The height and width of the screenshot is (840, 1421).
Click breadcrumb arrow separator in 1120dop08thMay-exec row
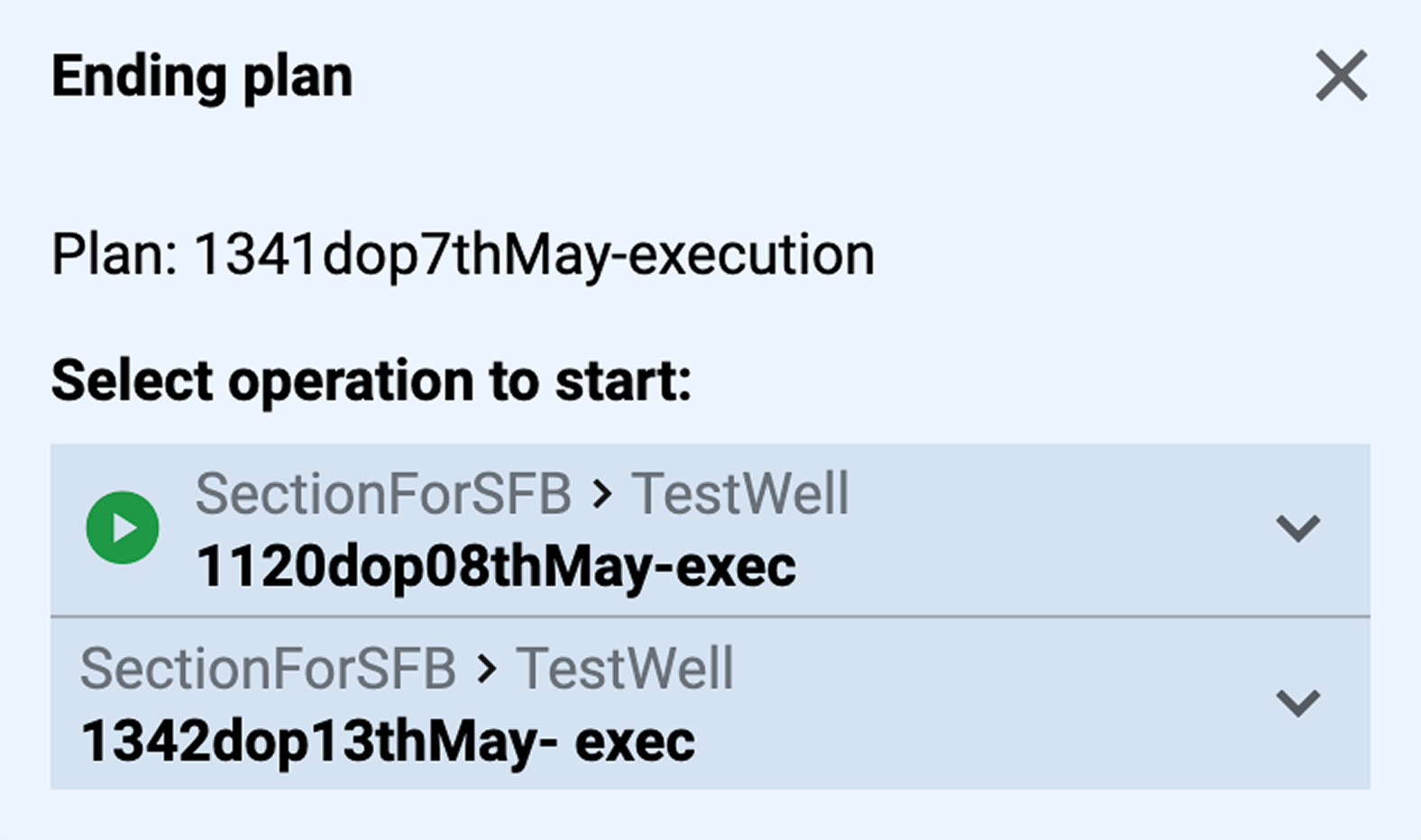point(602,494)
